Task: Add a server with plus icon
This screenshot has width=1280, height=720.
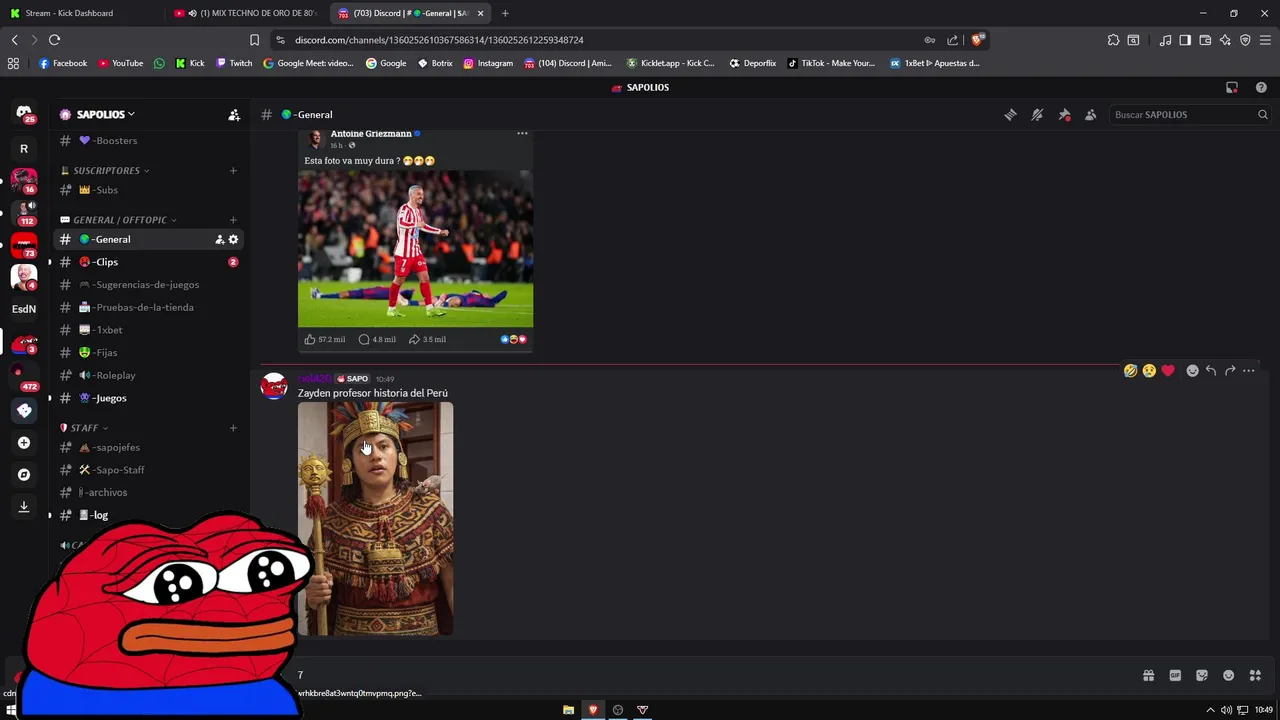Action: coord(24,443)
